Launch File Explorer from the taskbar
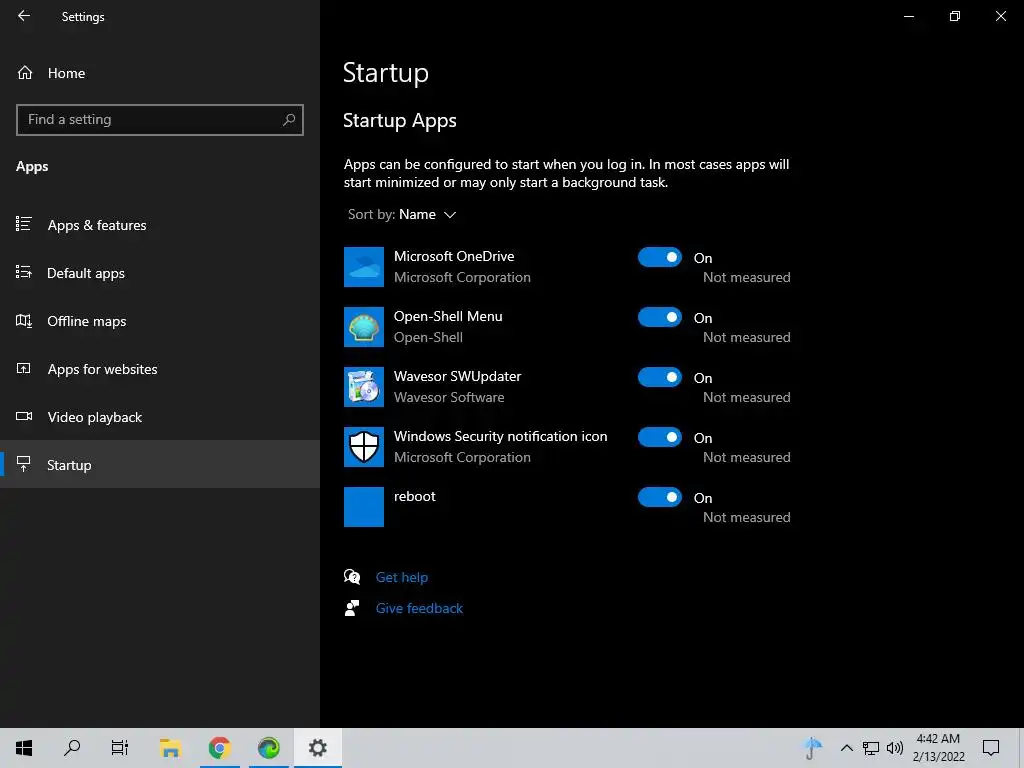Viewport: 1024px width, 768px height. [170, 748]
